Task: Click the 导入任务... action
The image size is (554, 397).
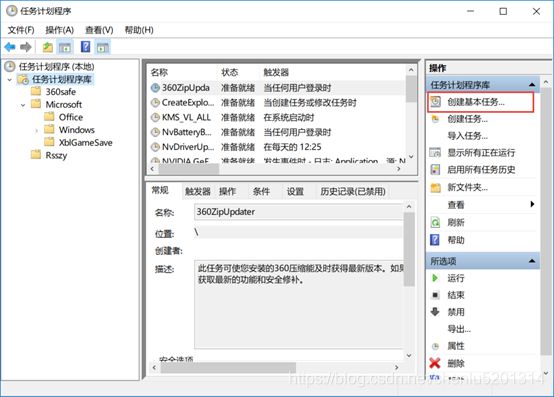Action: coord(467,136)
